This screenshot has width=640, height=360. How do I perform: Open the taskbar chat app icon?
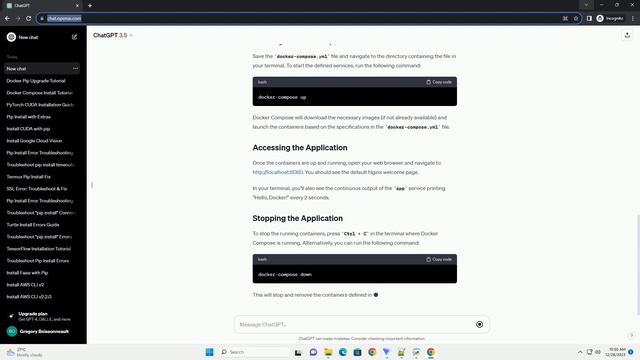pos(313,352)
